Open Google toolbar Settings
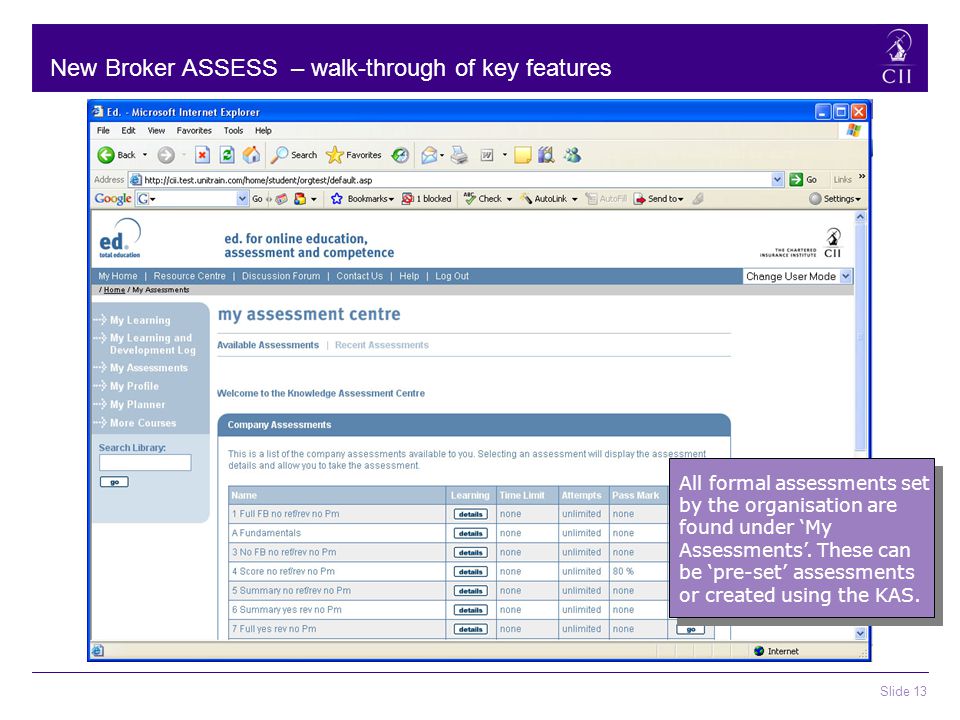The image size is (960, 720). [x=835, y=198]
